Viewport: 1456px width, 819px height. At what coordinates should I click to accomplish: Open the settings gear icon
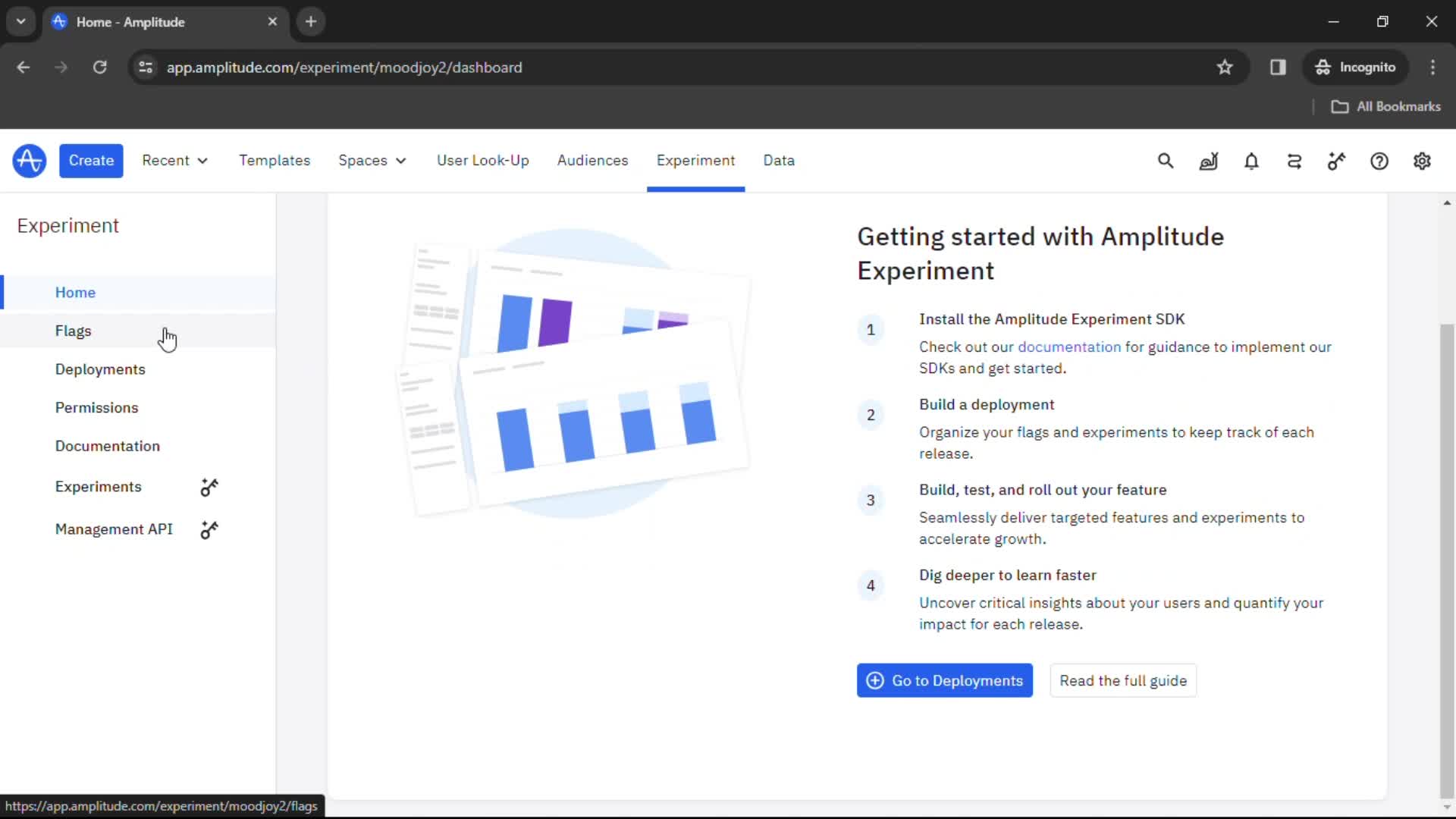[x=1422, y=161]
